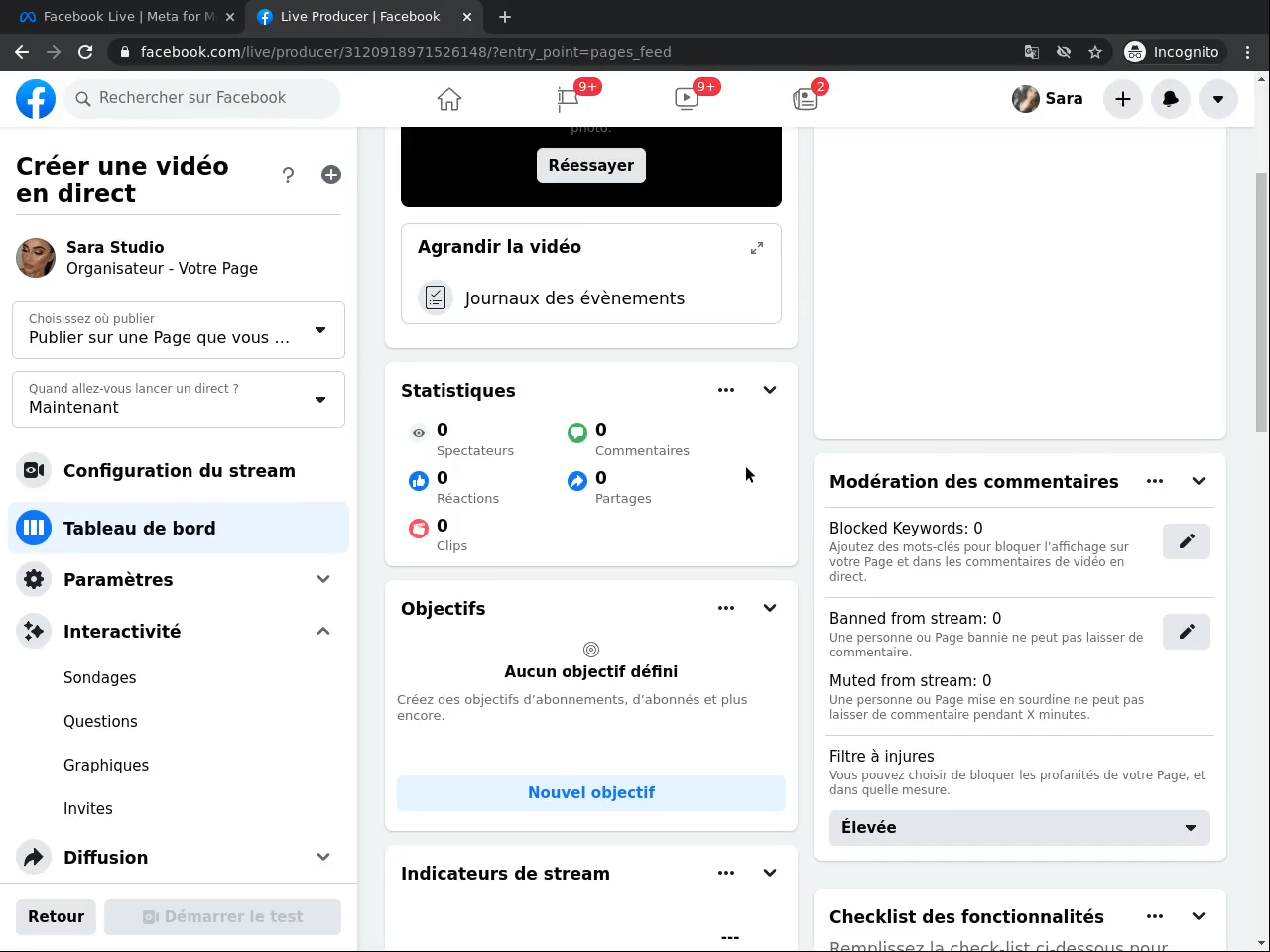The image size is (1270, 952).
Task: Select Configuration du stream menu item
Action: [179, 471]
